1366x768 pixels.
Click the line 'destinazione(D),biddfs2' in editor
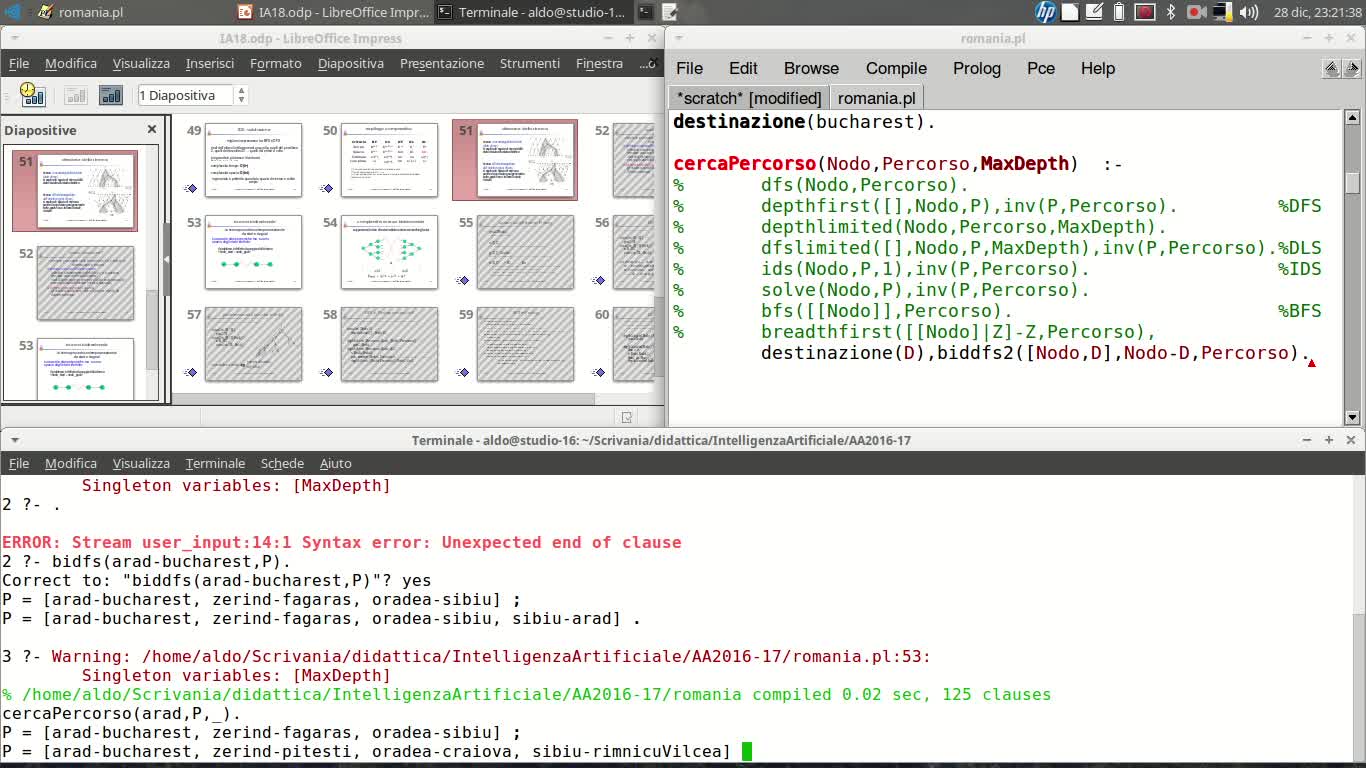(x=1035, y=353)
